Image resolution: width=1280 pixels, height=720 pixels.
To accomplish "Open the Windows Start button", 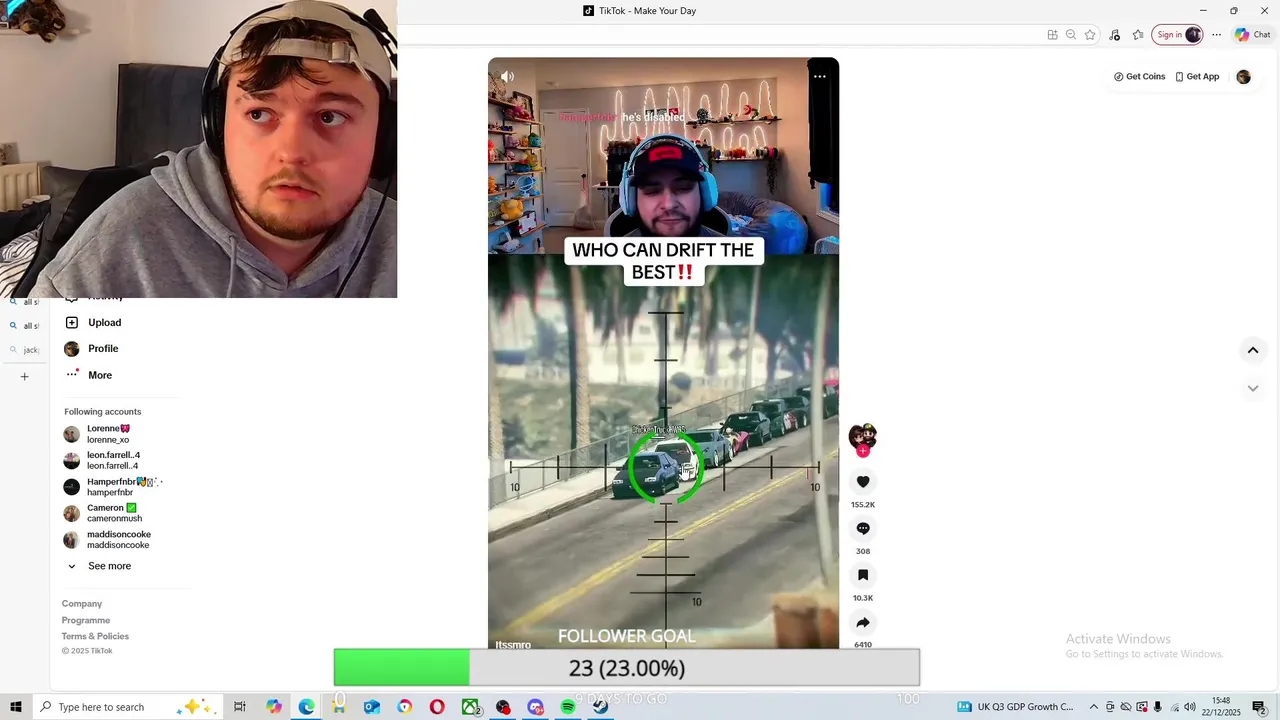I will (16, 707).
